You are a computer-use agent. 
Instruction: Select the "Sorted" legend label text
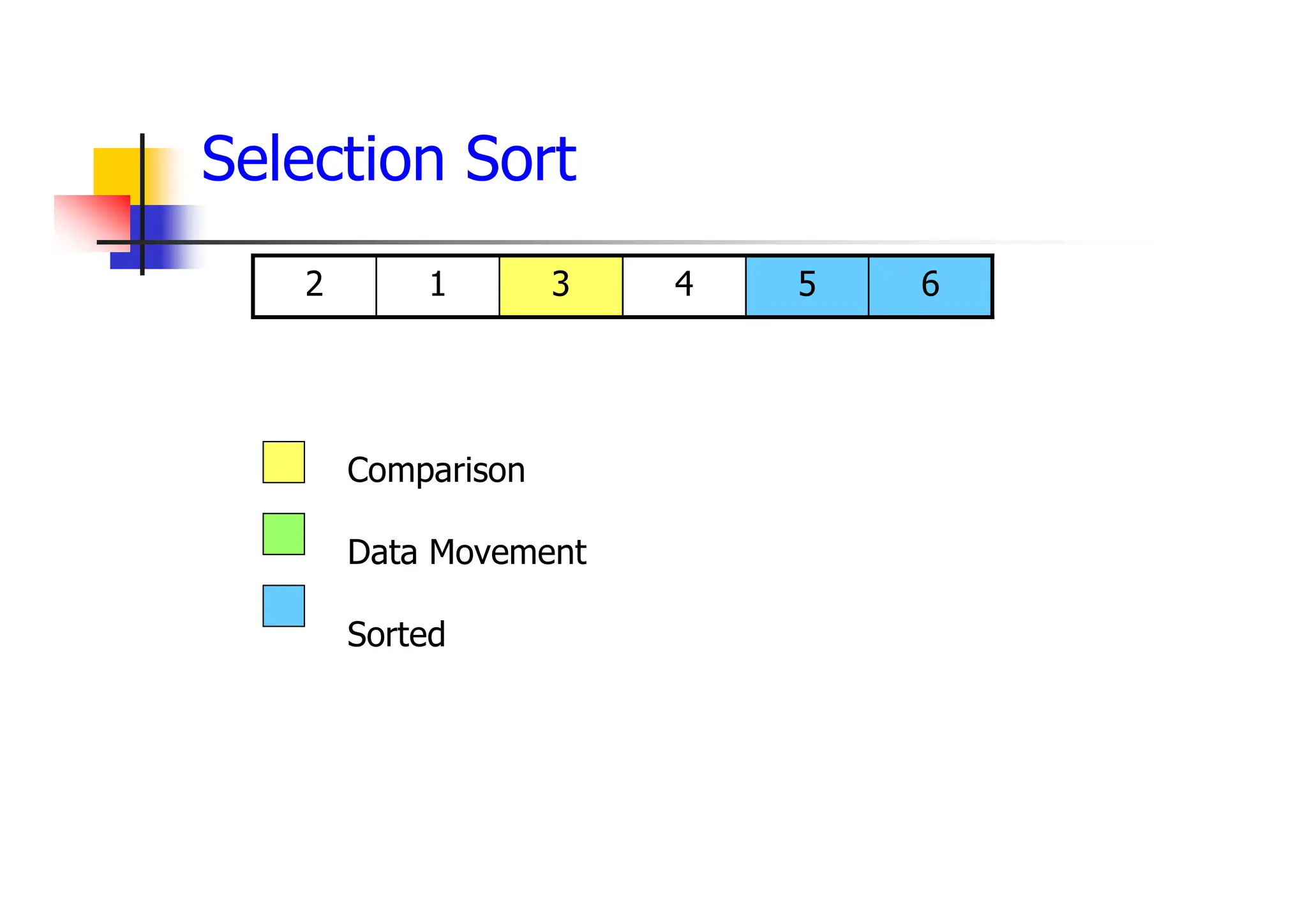[x=396, y=635]
